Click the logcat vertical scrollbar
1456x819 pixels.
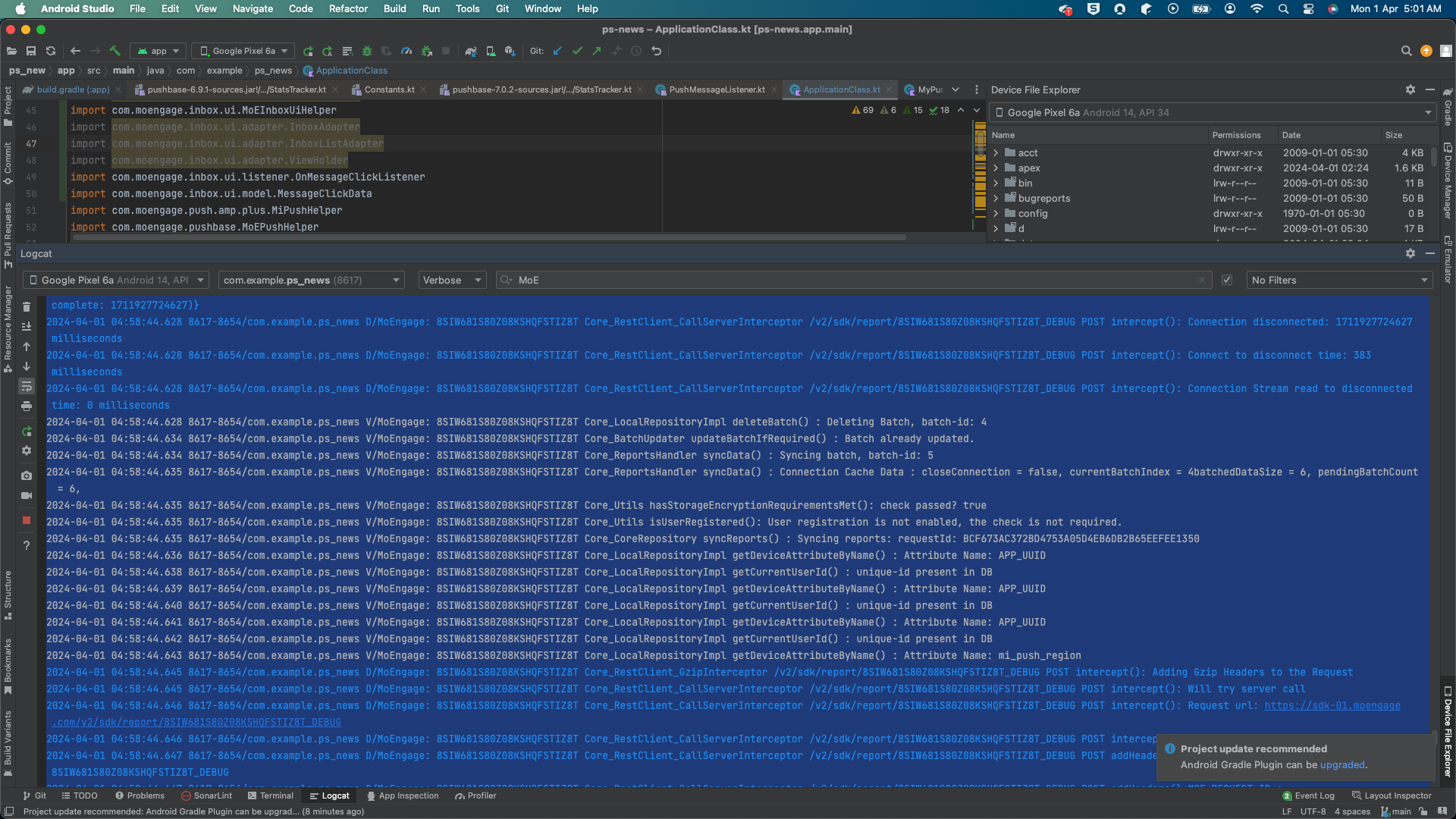click(x=1433, y=739)
